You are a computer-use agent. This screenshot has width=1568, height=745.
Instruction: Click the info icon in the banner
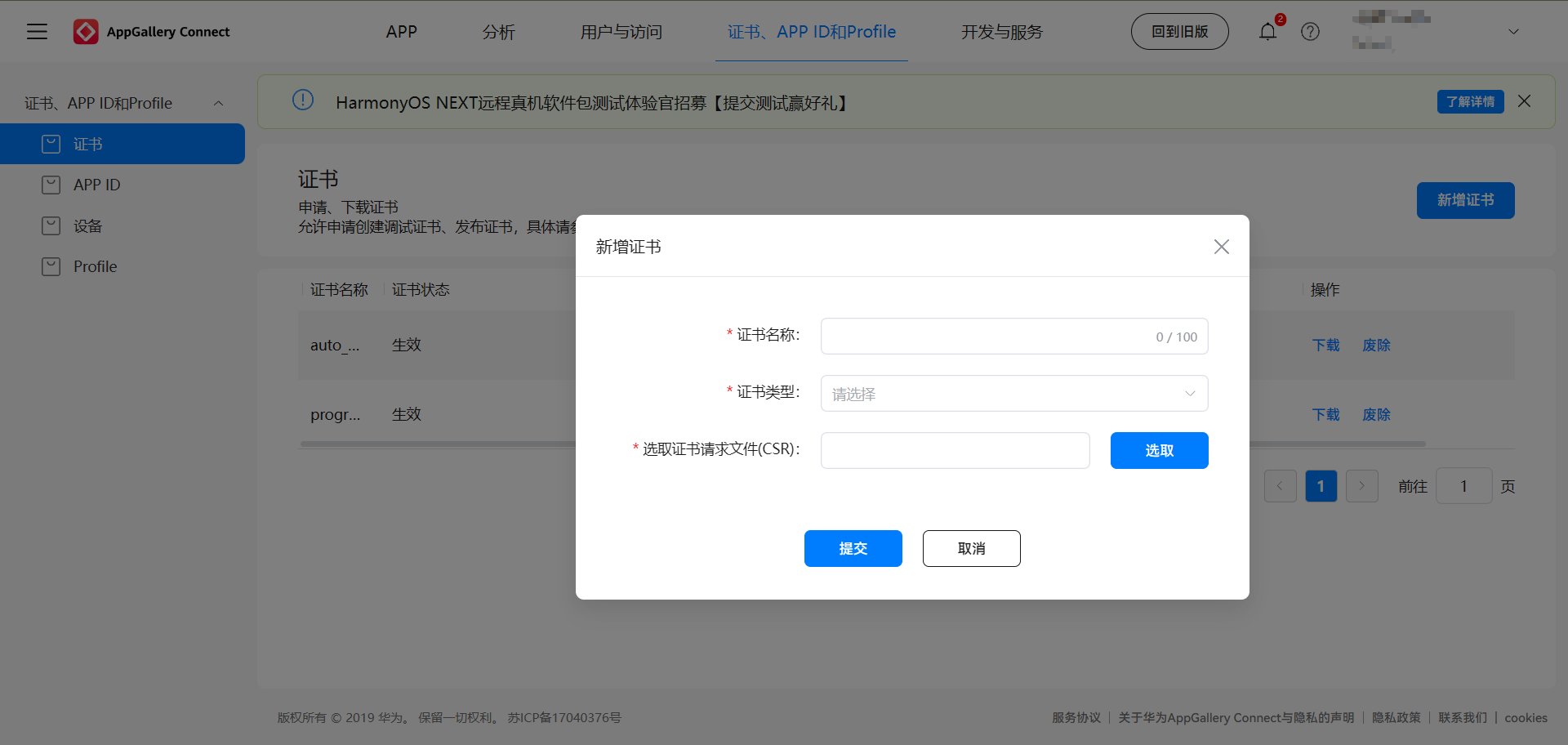point(303,100)
